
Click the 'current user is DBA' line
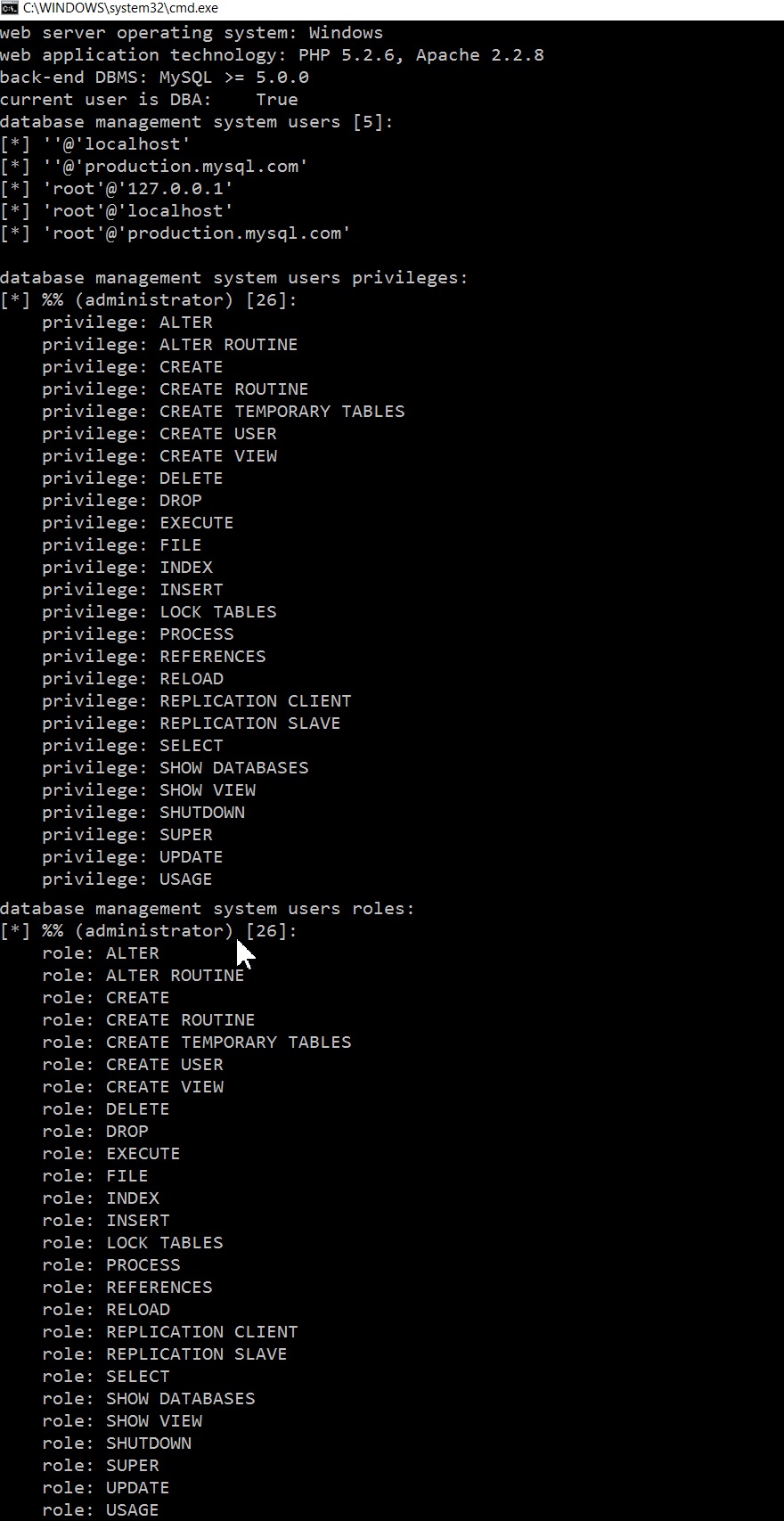tap(149, 100)
